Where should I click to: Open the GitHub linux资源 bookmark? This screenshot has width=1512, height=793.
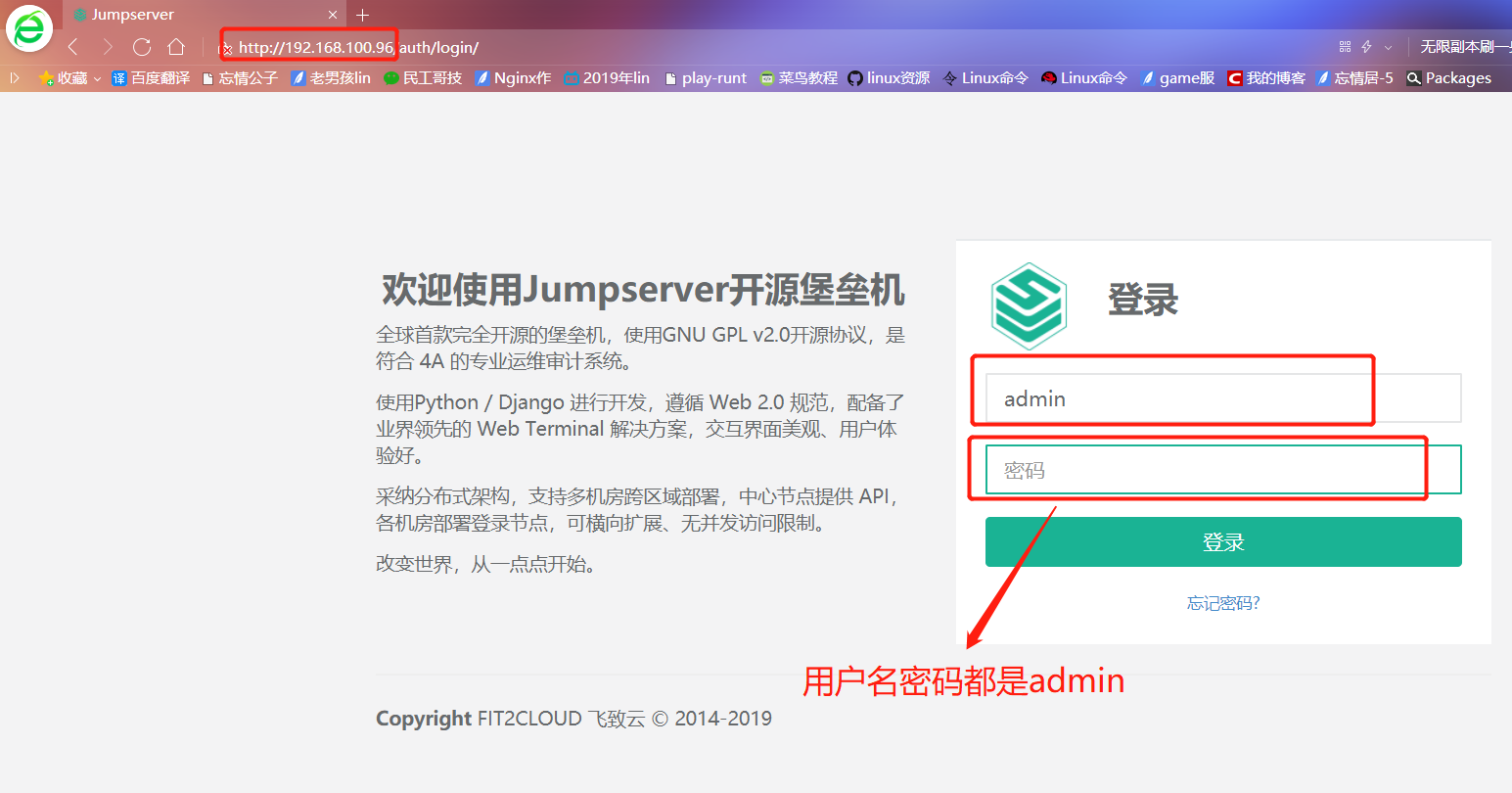889,77
